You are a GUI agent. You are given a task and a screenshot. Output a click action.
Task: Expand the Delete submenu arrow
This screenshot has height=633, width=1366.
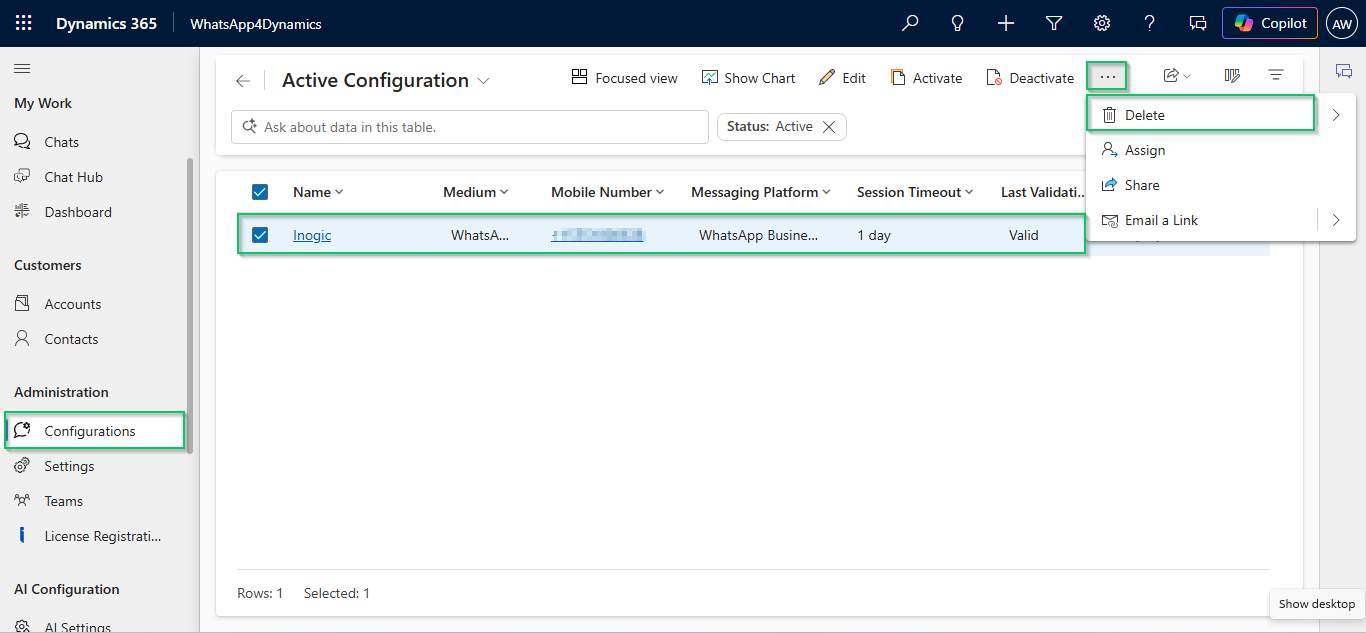(x=1336, y=115)
